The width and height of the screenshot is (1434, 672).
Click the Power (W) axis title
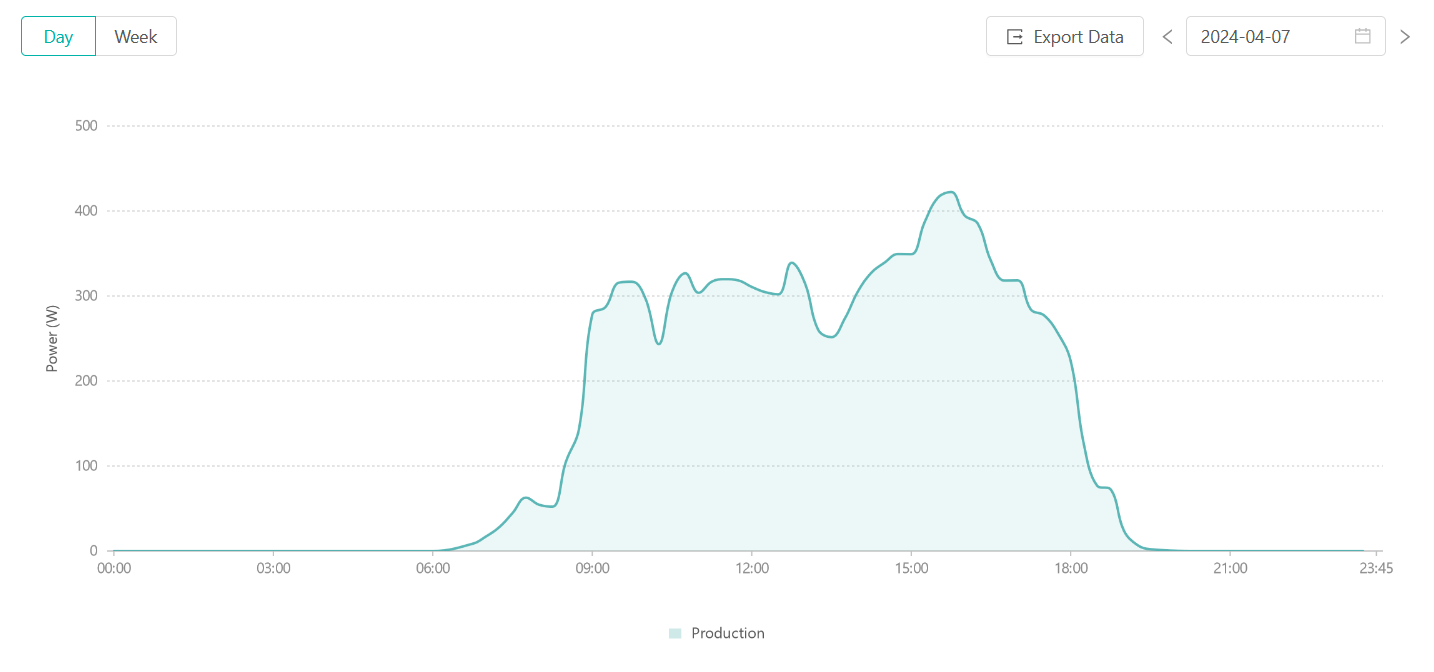(x=52, y=338)
